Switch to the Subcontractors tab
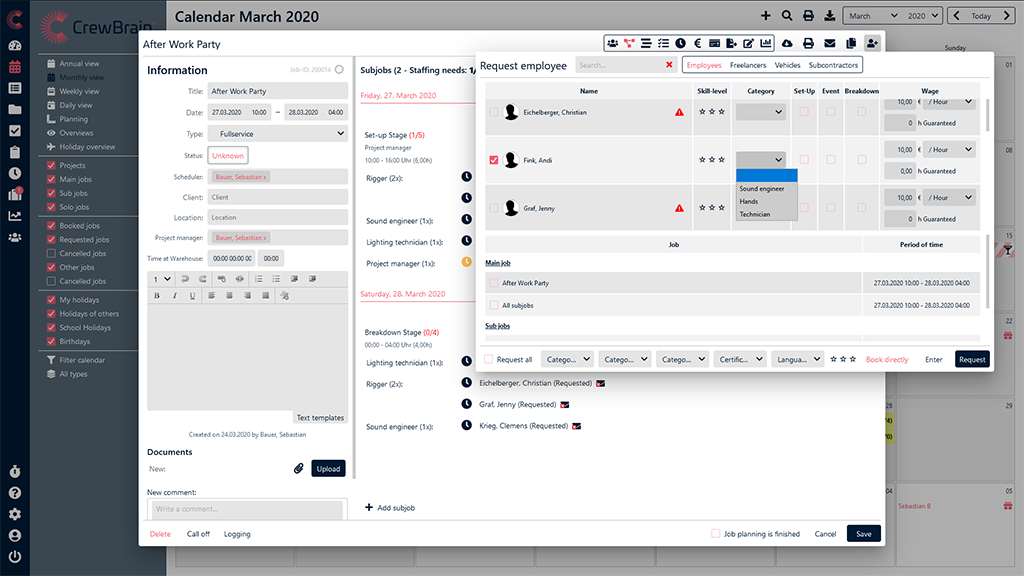Image resolution: width=1024 pixels, height=576 pixels. (x=833, y=65)
